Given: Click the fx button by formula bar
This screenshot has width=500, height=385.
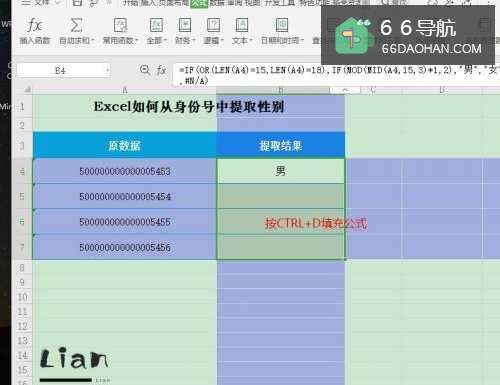Looking at the screenshot, I should pos(162,70).
